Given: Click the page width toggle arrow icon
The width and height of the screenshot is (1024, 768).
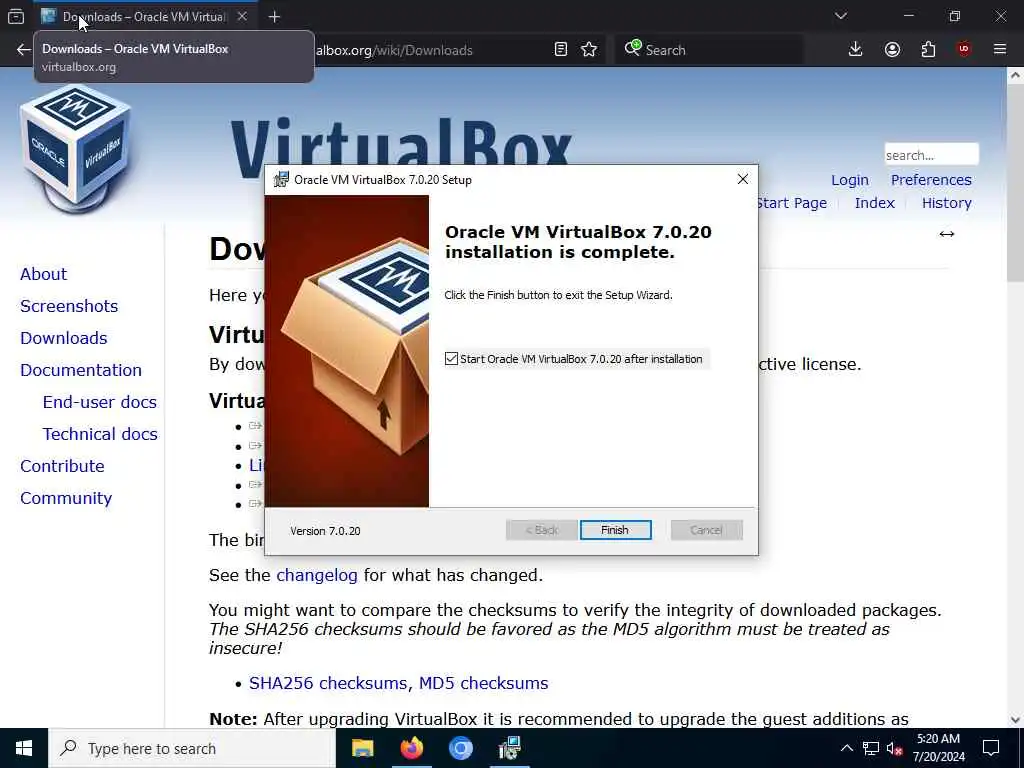Looking at the screenshot, I should (946, 234).
